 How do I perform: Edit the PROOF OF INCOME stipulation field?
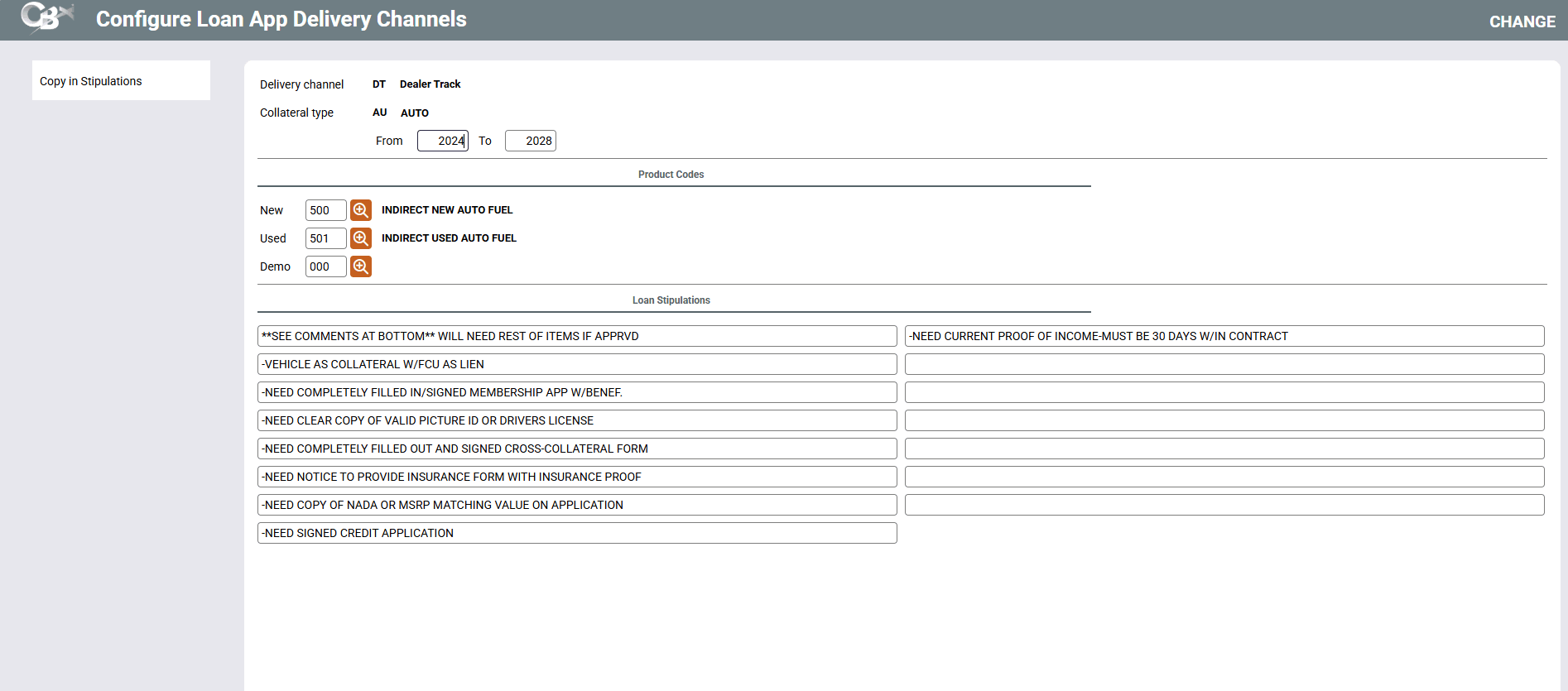click(x=1224, y=336)
